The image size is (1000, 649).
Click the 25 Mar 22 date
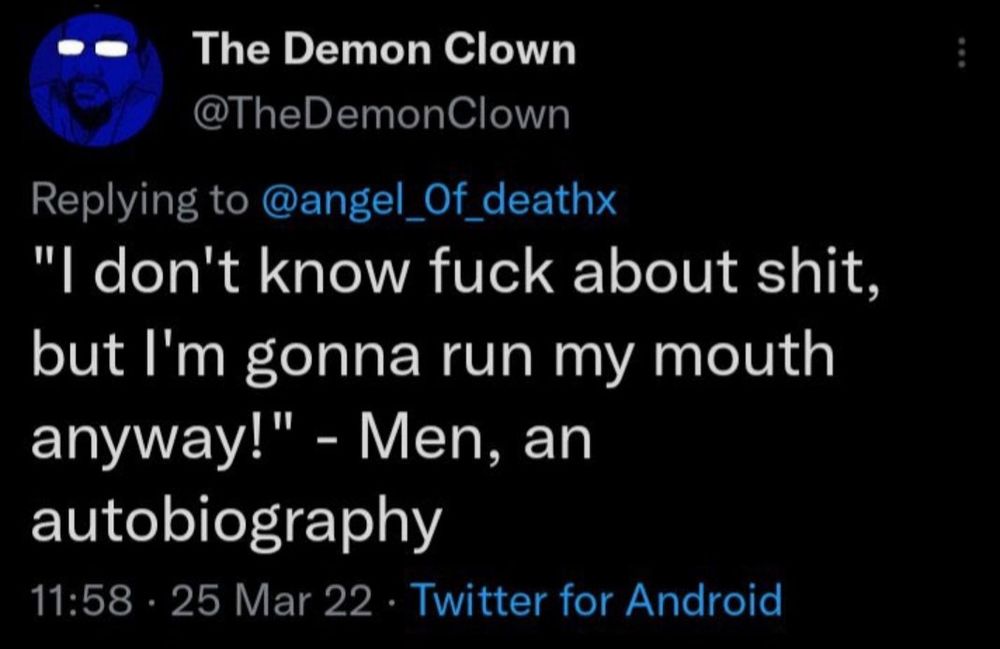coord(270,601)
